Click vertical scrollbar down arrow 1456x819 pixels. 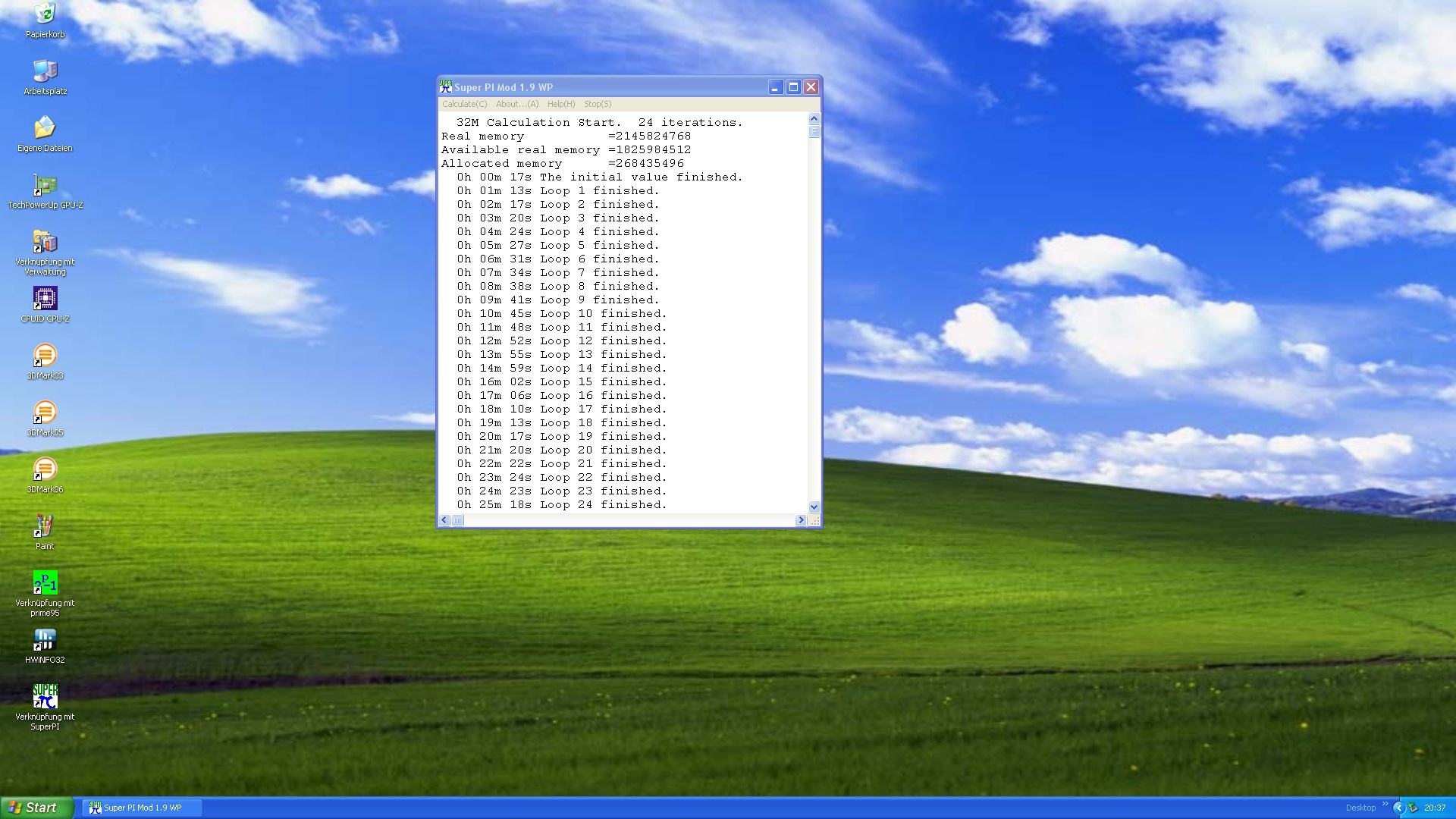coord(814,507)
